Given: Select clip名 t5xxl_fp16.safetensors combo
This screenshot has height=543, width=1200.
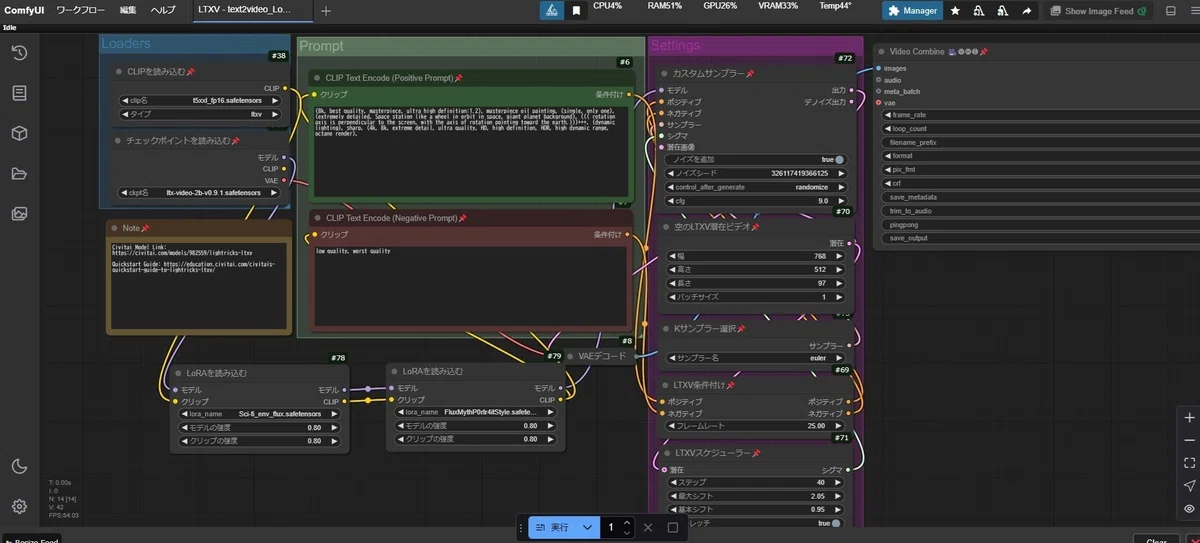Looking at the screenshot, I should coord(200,101).
